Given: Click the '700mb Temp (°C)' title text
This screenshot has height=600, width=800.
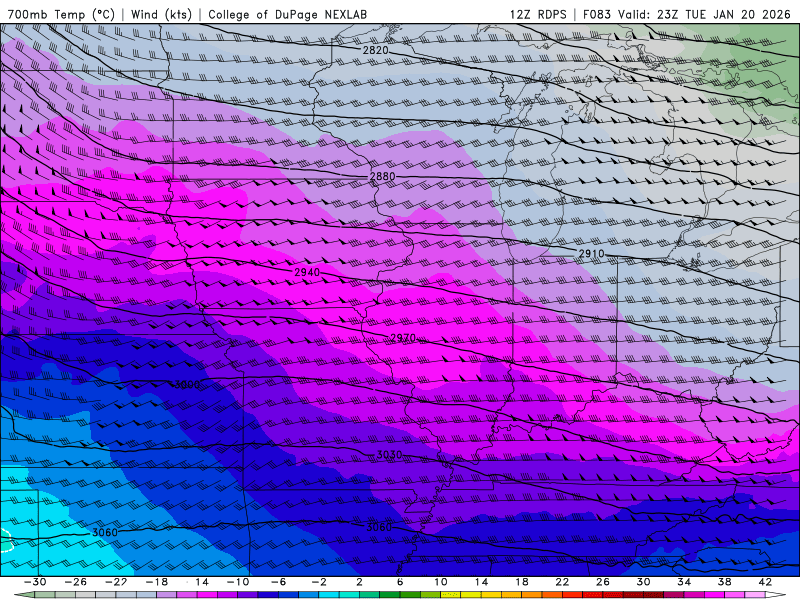Looking at the screenshot, I should point(61,14).
